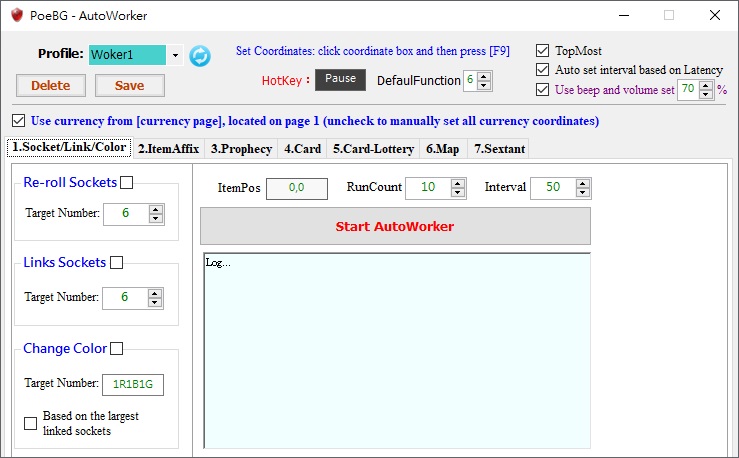
Task: Open the 3.Prophecy tab
Action: click(241, 149)
